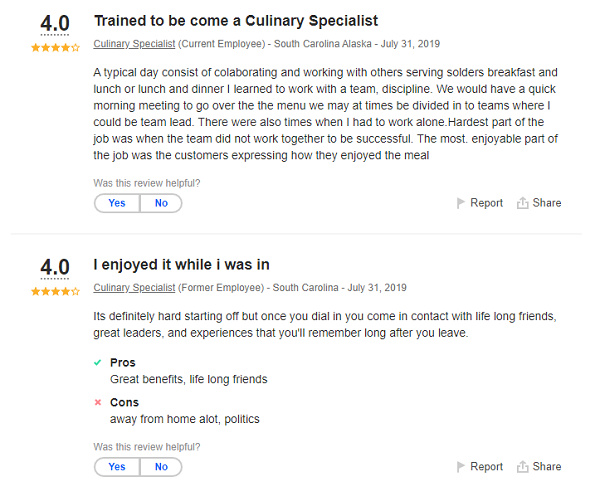The image size is (600, 496).
Task: Mark the first review as helpful with Yes
Action: coord(117,203)
